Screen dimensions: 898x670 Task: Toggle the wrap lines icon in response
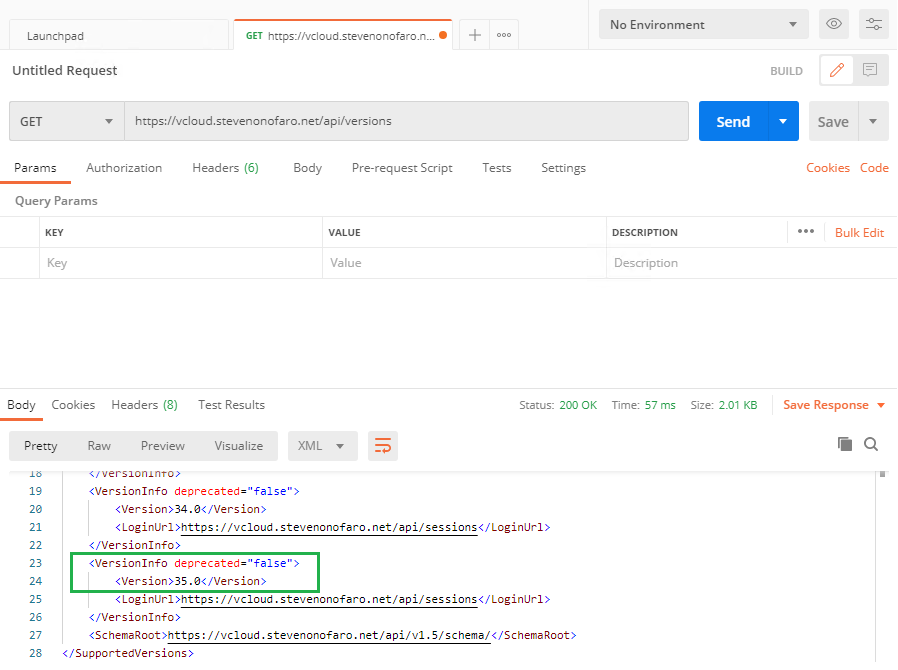(382, 446)
